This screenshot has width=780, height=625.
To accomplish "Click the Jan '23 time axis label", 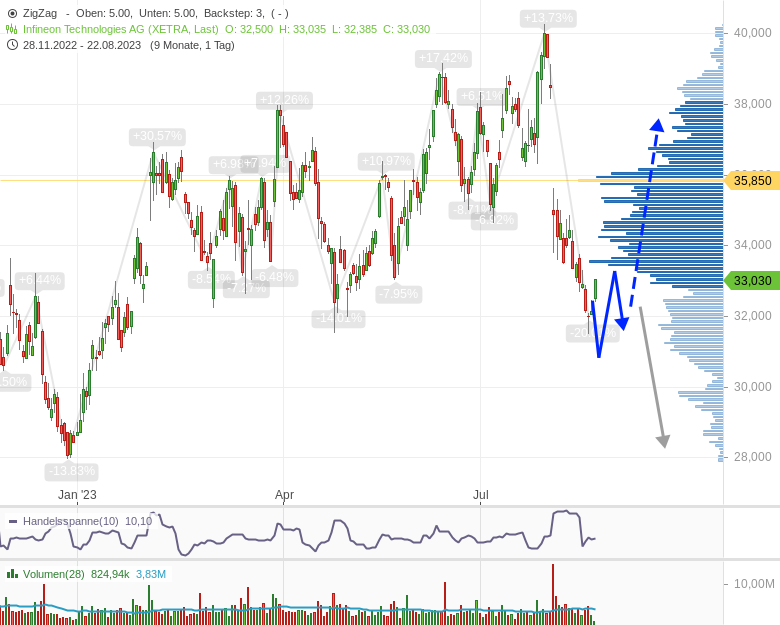I will pos(77,494).
